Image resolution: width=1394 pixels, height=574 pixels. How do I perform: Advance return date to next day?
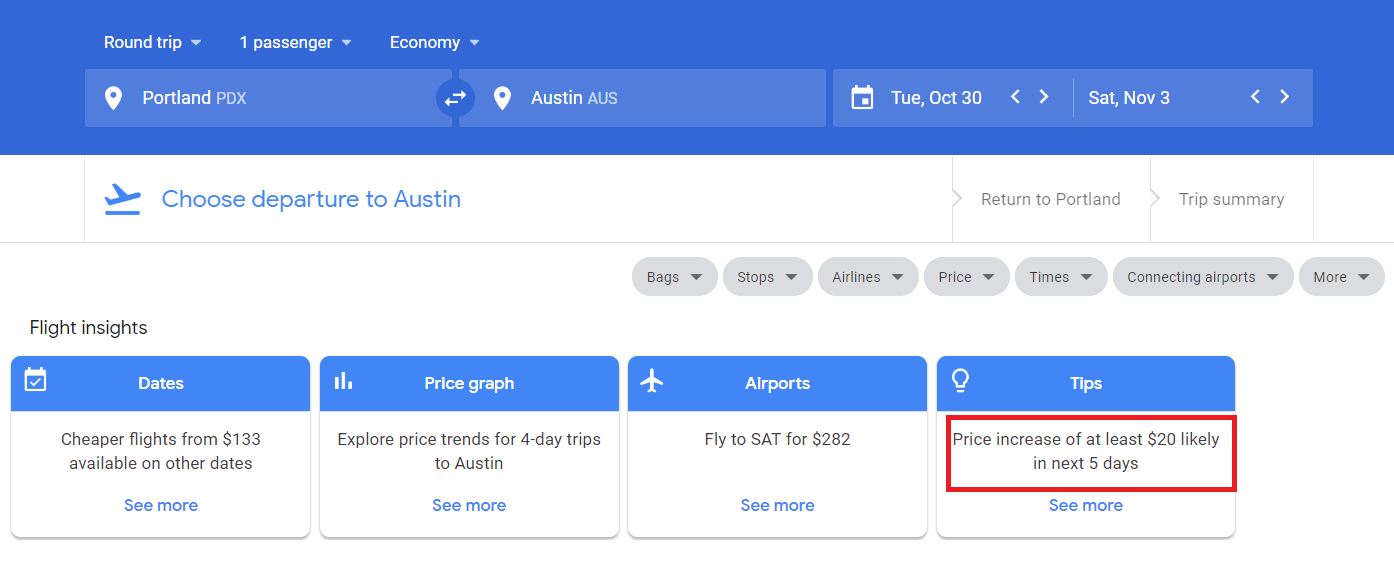pyautogui.click(x=1285, y=97)
